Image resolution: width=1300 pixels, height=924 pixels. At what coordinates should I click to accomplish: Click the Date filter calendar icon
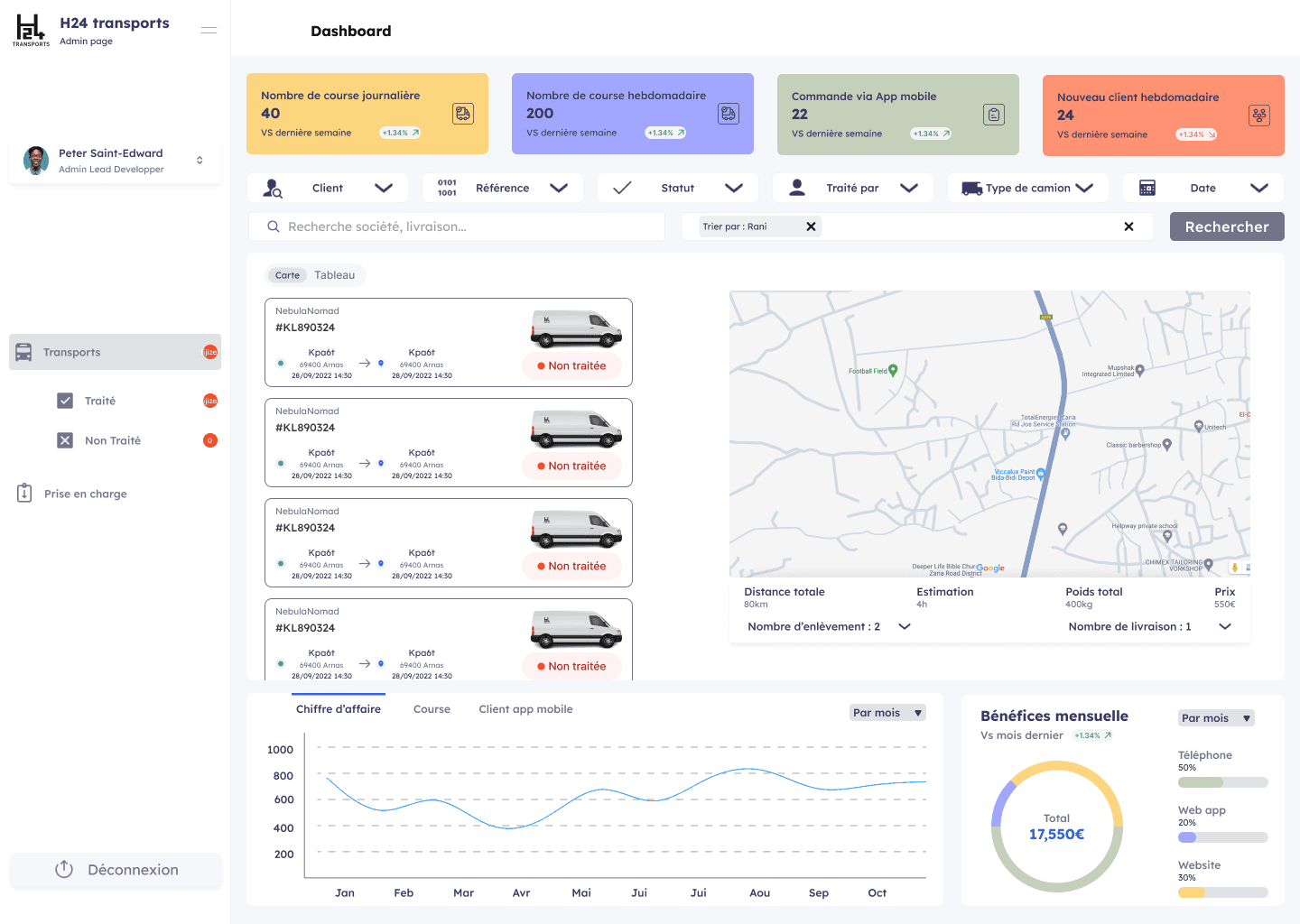coord(1147,188)
